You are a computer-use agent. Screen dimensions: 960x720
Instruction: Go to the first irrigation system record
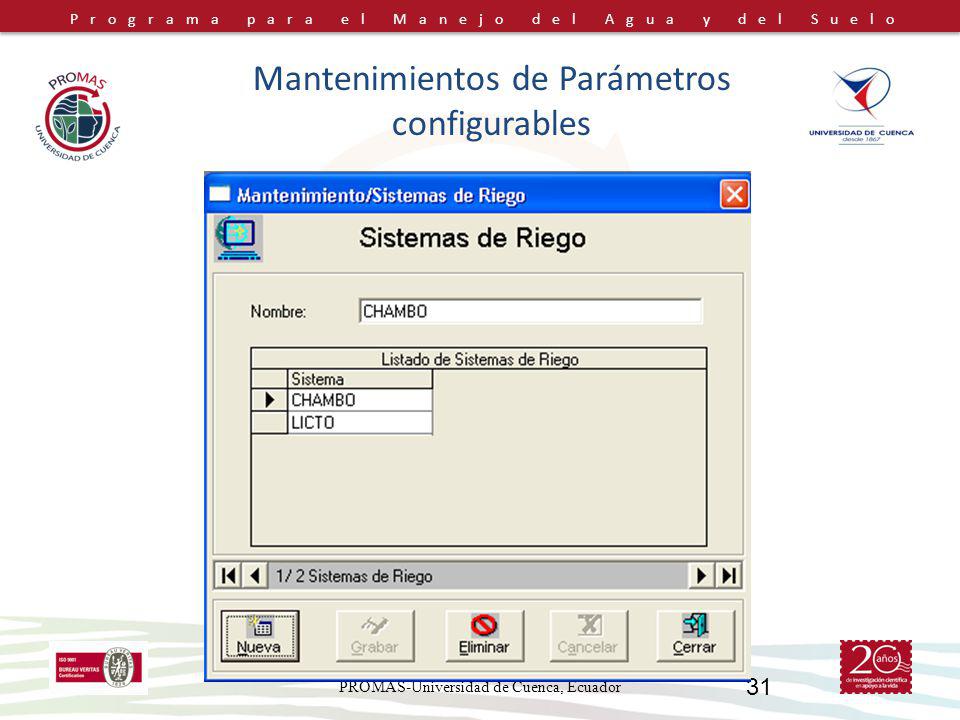[228, 576]
